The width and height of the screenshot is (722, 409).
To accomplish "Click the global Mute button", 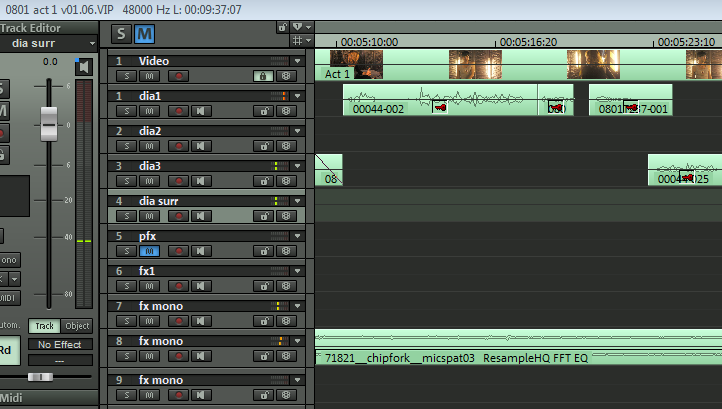I will (x=145, y=33).
